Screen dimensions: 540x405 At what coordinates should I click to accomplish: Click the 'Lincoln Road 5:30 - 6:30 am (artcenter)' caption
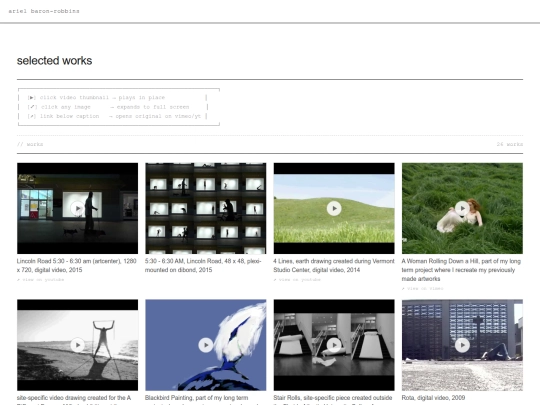coord(76,266)
